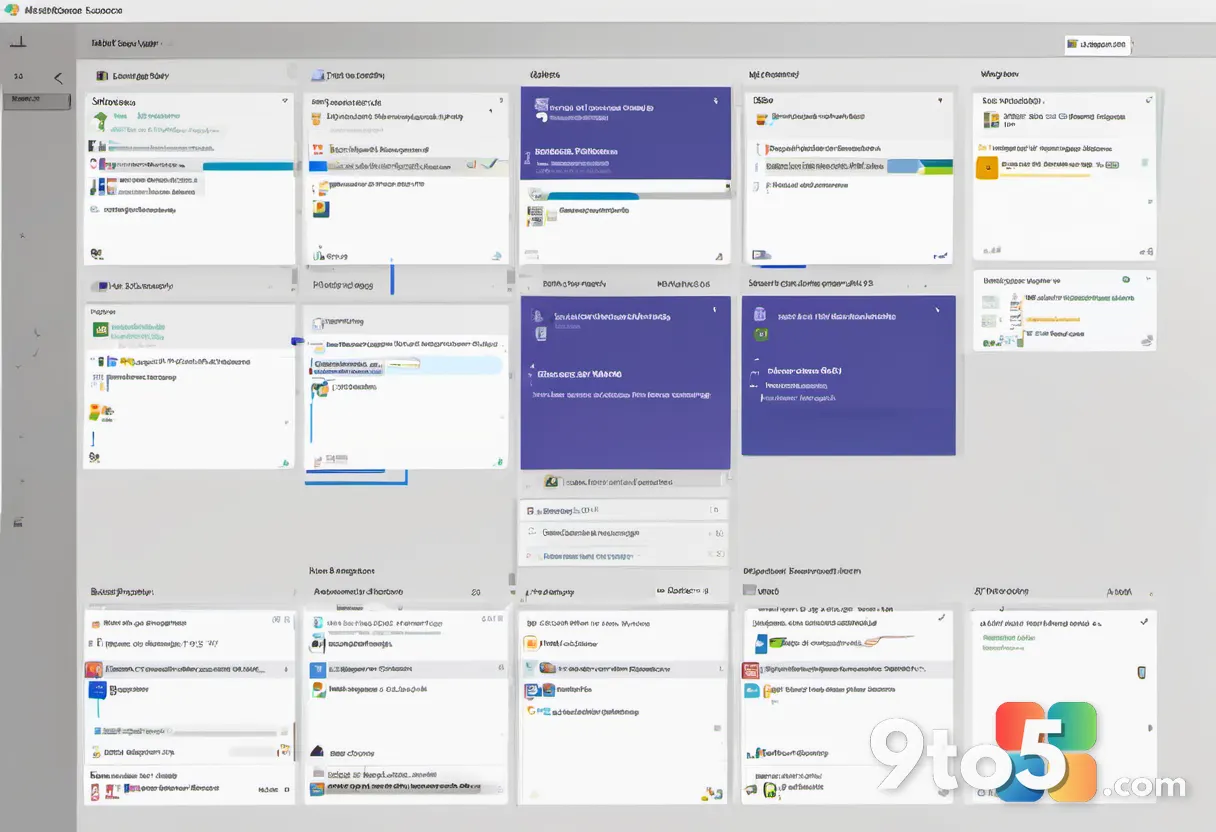Click the back chevron in the left sidebar

tap(57, 77)
